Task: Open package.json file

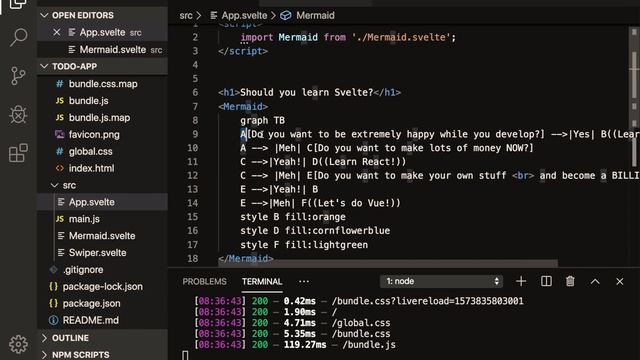Action: click(x=102, y=304)
